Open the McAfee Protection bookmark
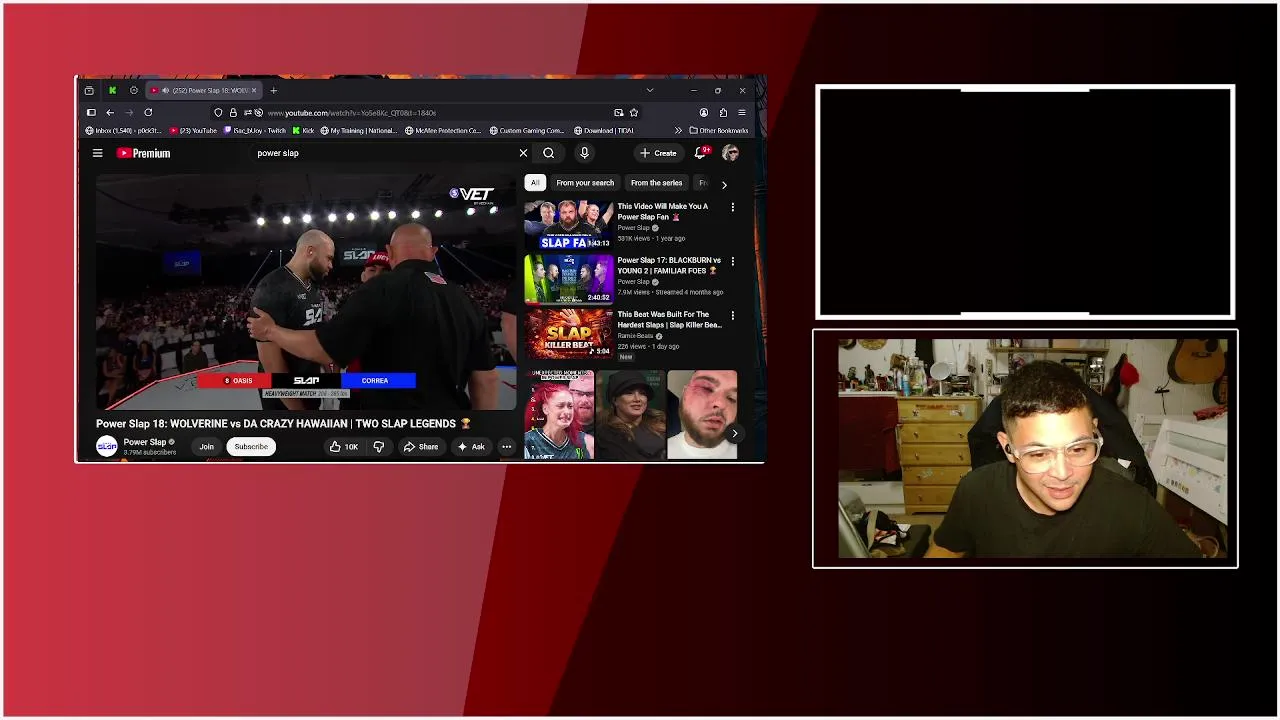Image resolution: width=1280 pixels, height=720 pixels. tap(443, 130)
